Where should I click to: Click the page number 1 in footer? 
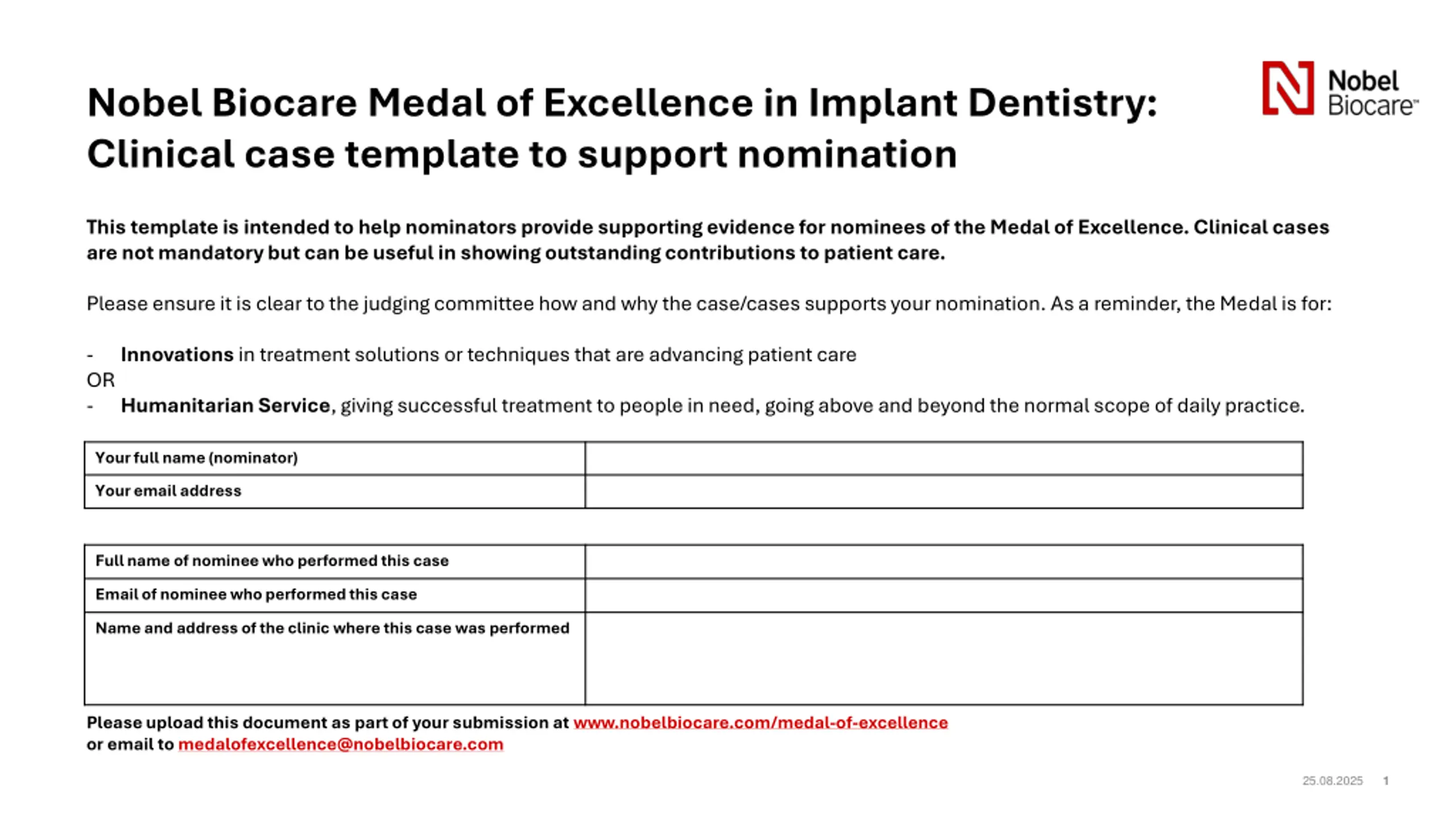coord(1386,781)
